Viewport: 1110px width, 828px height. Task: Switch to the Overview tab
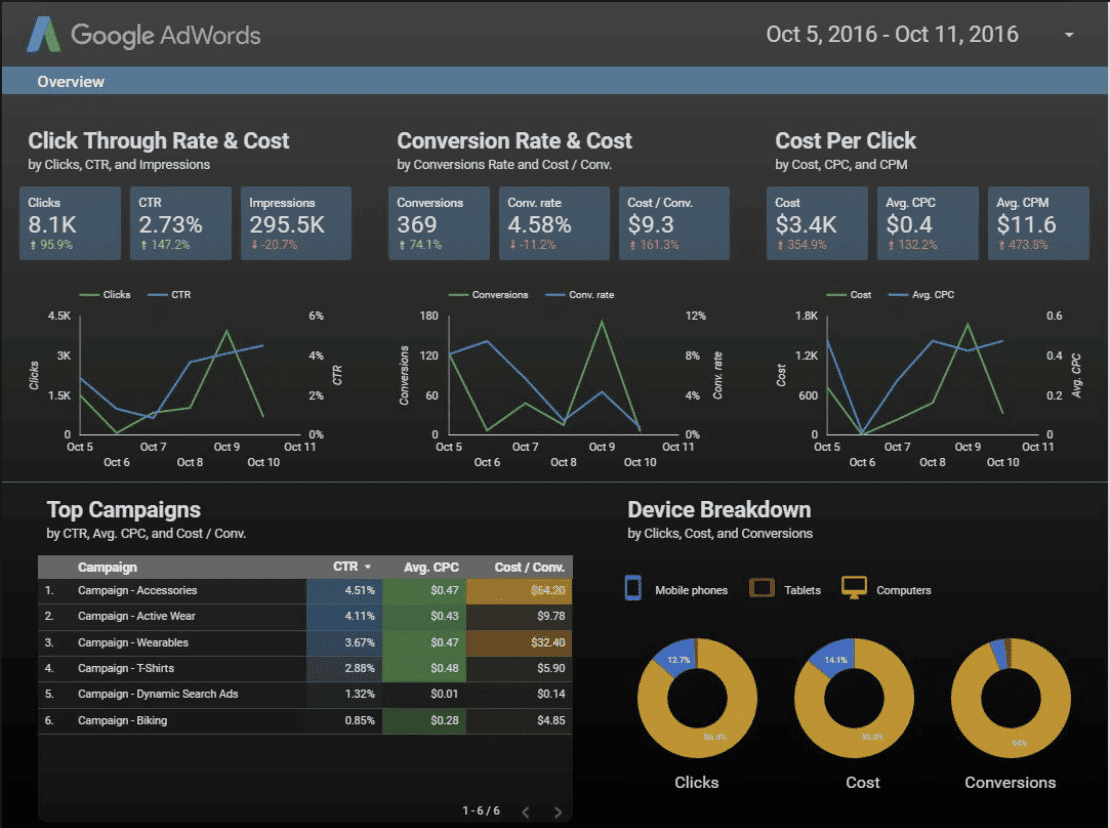(x=70, y=81)
